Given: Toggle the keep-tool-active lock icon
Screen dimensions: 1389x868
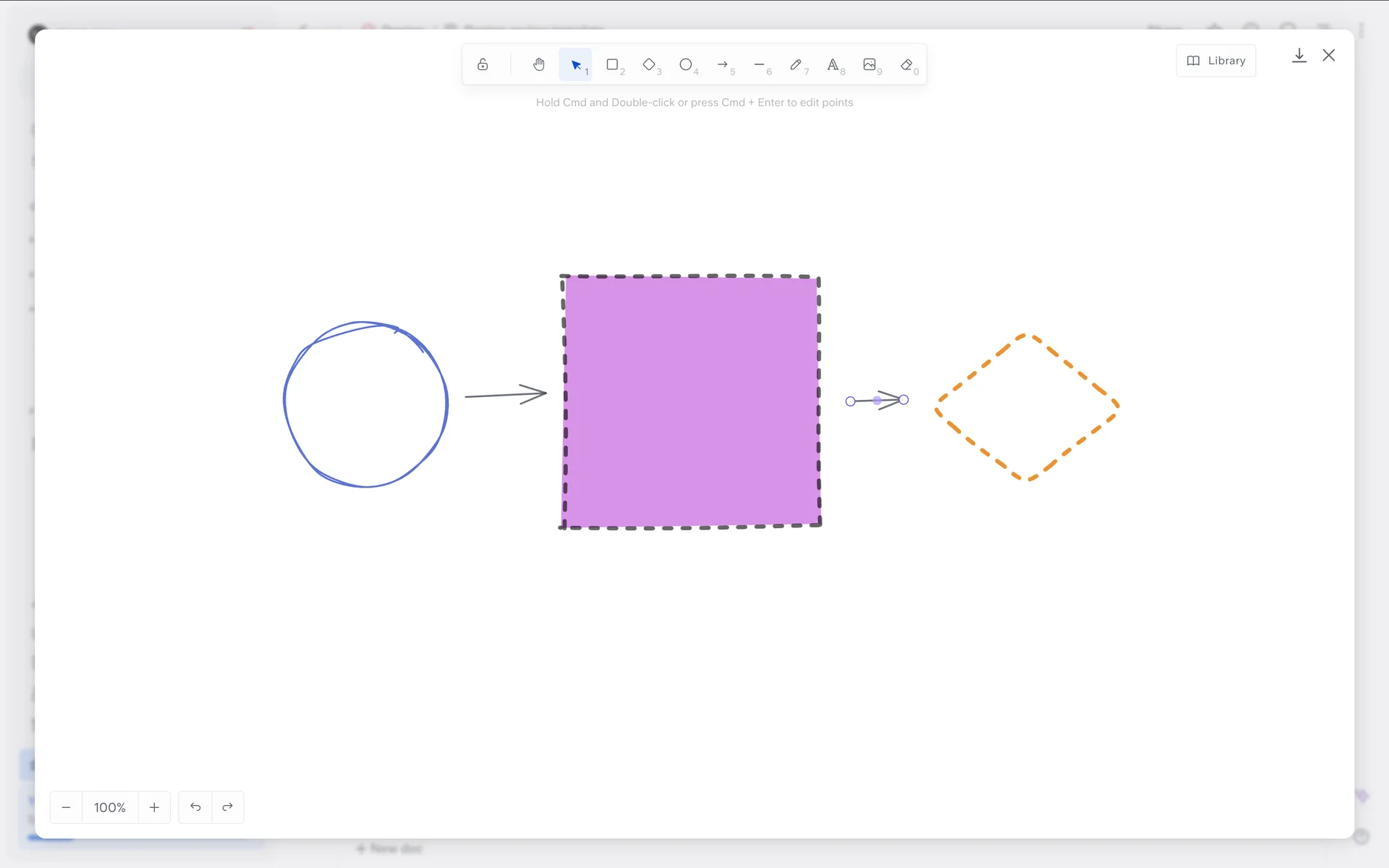Looking at the screenshot, I should click(x=483, y=64).
